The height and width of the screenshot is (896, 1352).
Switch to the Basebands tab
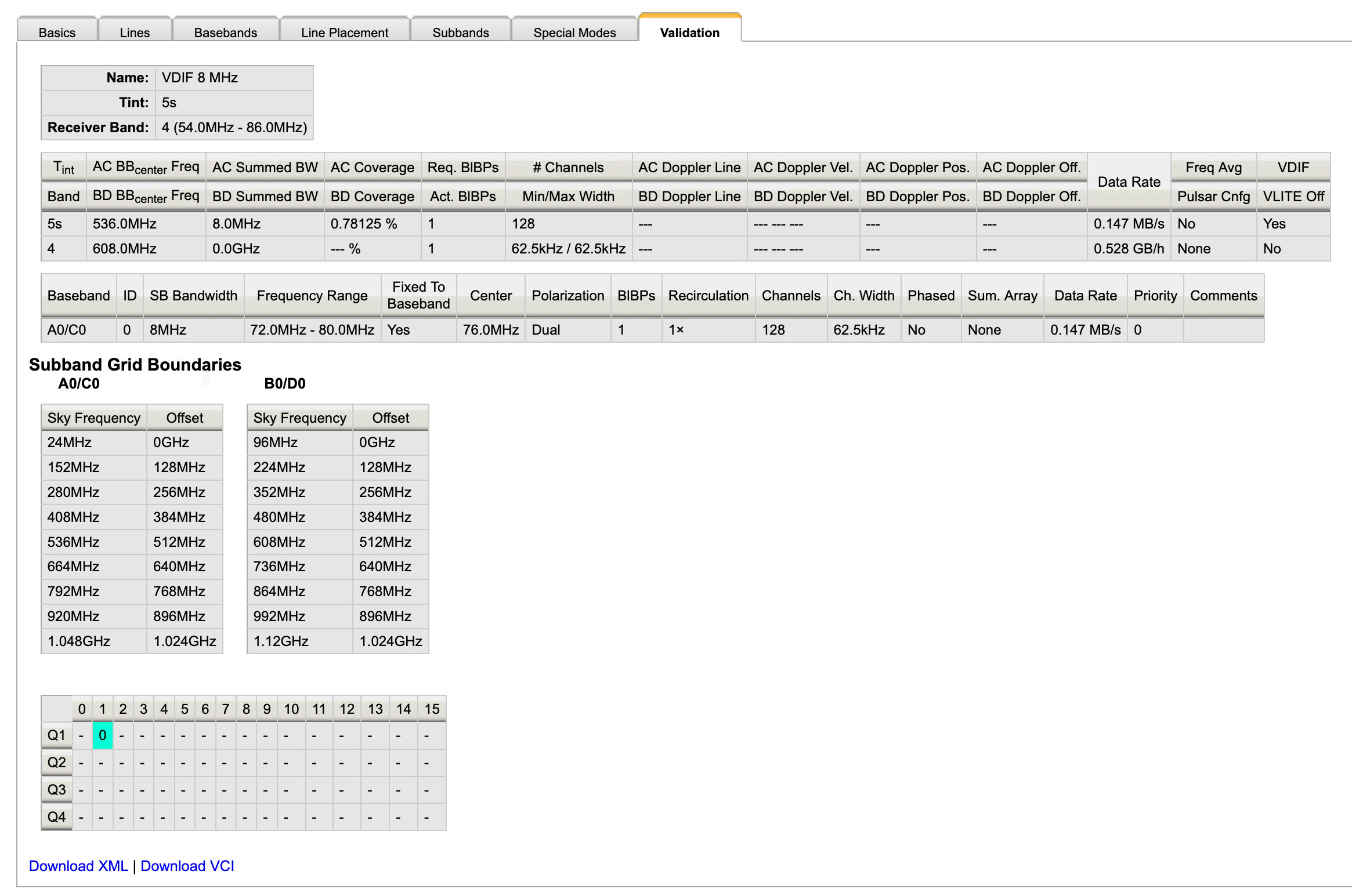[x=225, y=32]
